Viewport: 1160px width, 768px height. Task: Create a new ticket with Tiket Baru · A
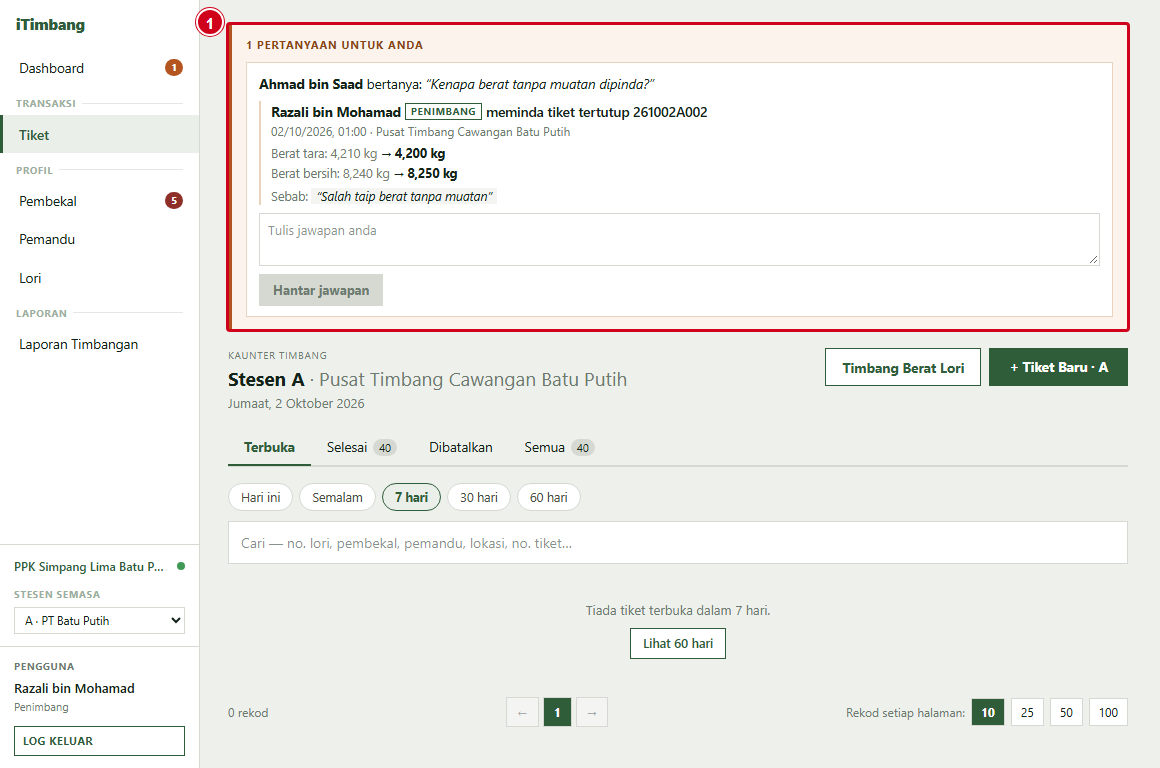[1059, 367]
